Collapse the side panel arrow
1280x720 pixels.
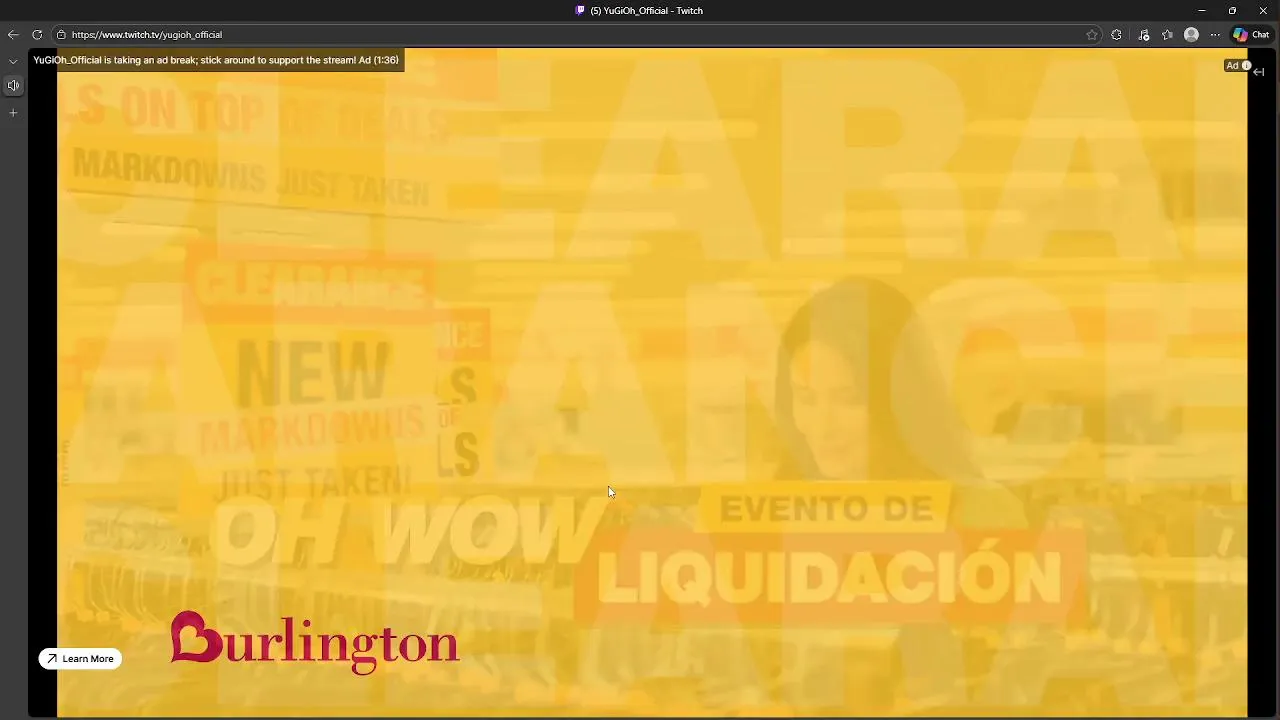tap(1259, 72)
